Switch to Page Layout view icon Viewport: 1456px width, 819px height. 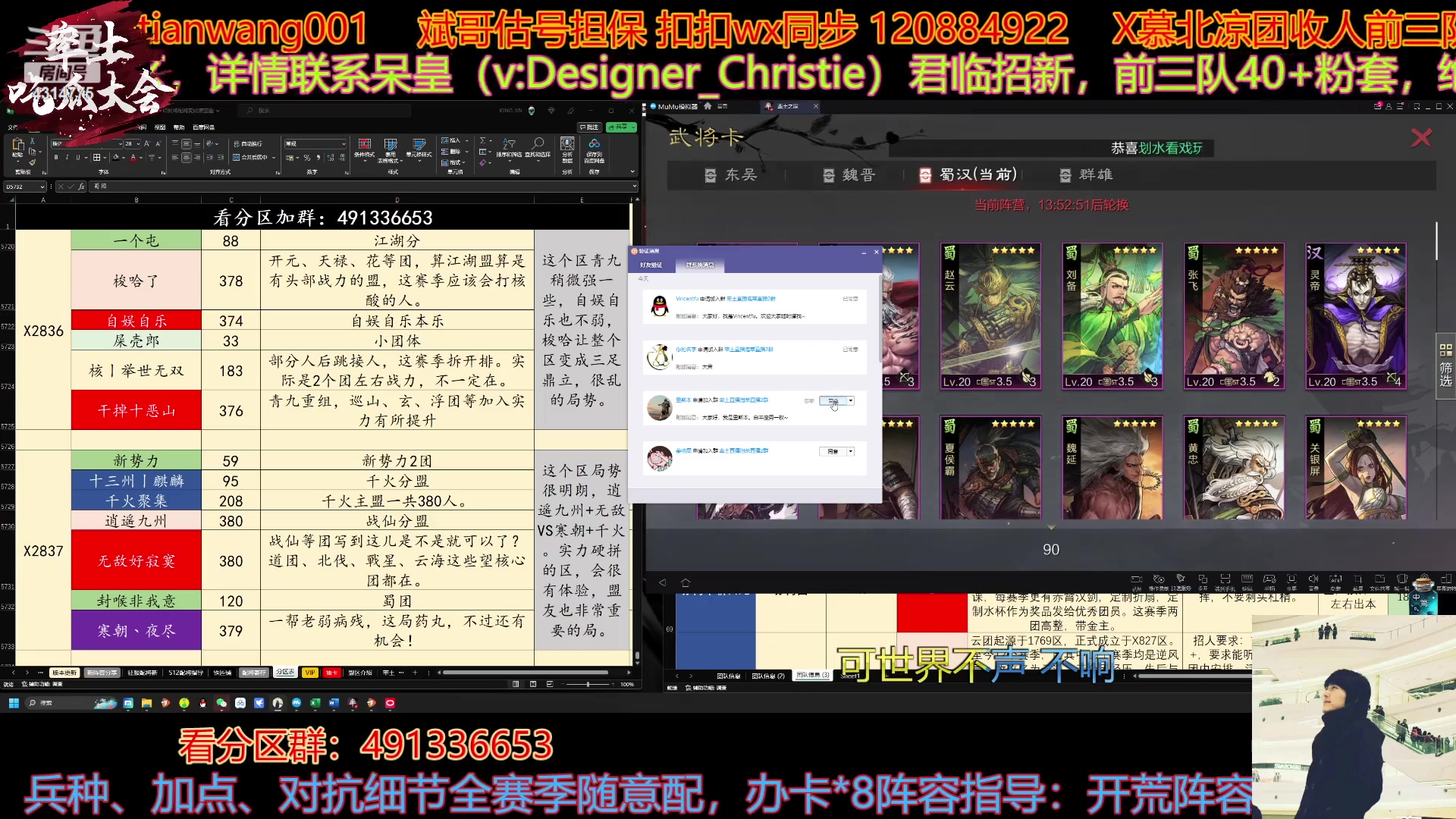pyautogui.click(x=533, y=684)
